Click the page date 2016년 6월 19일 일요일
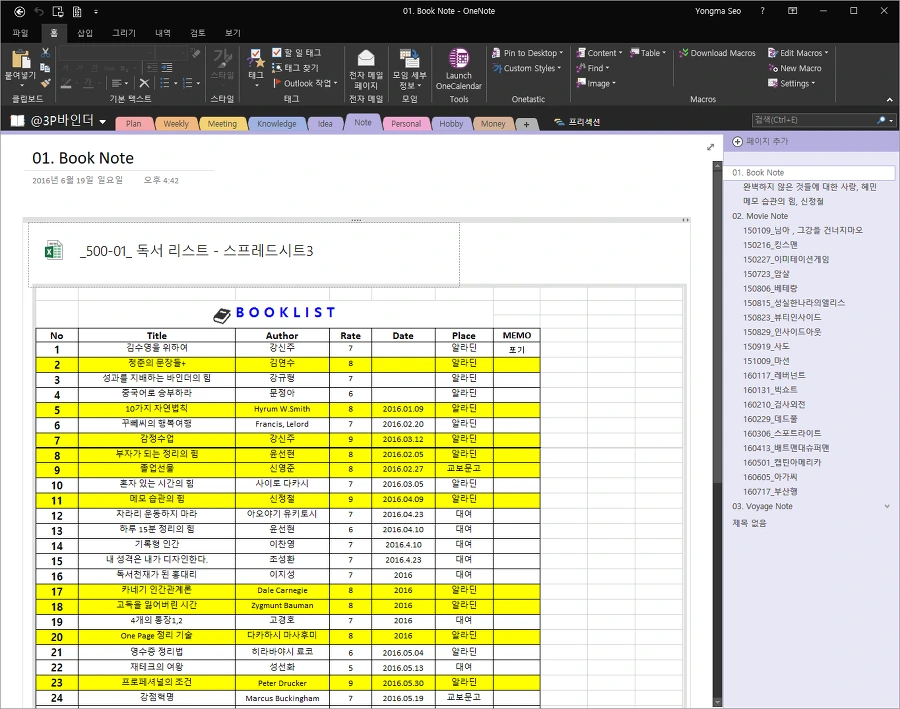Viewport: 900px width, 709px height. point(77,180)
